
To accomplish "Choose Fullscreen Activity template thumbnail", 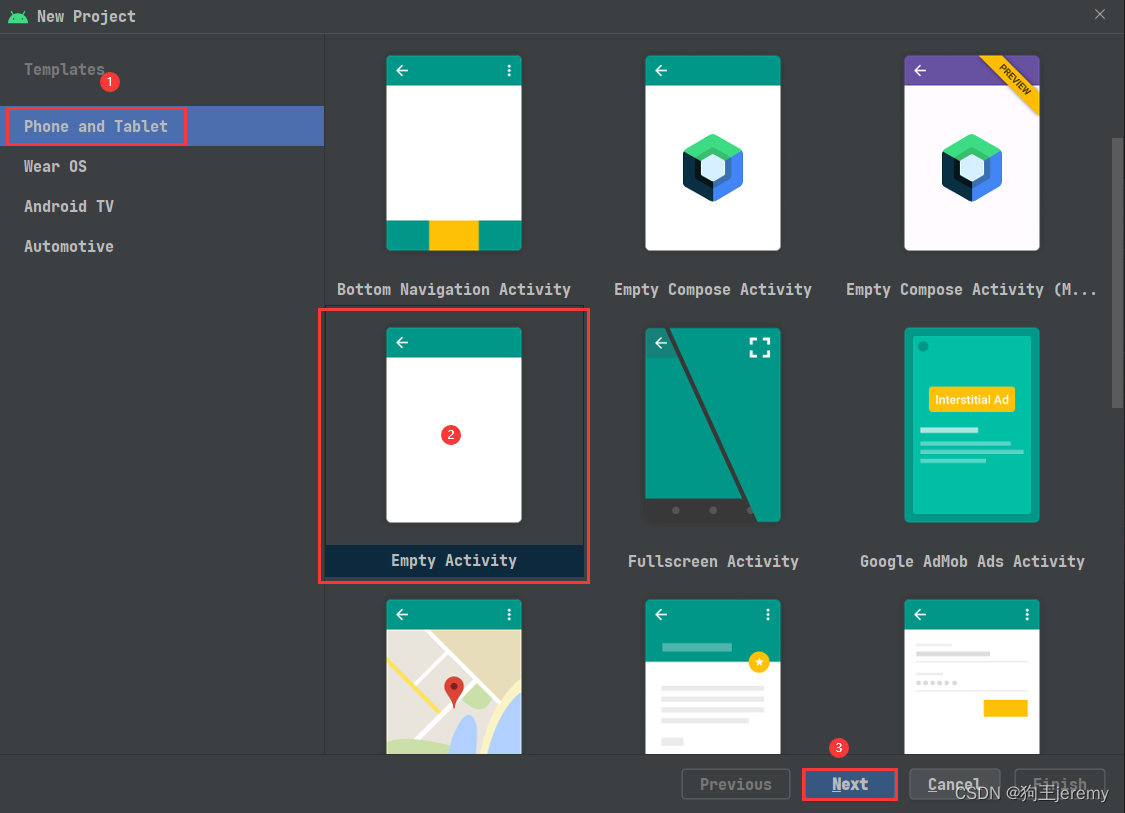I will [x=712, y=425].
